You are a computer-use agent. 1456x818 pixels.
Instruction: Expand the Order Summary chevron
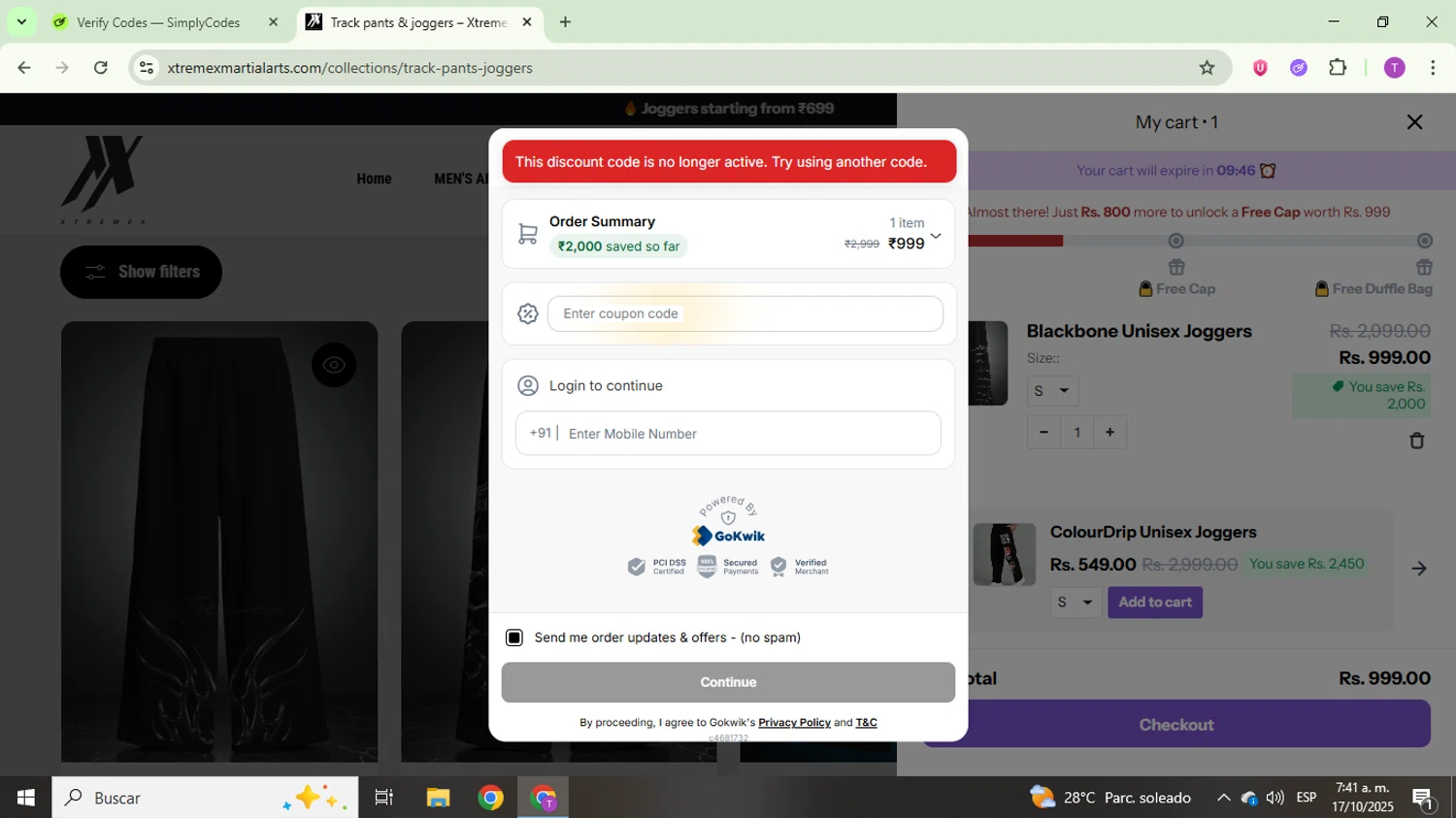[936, 236]
